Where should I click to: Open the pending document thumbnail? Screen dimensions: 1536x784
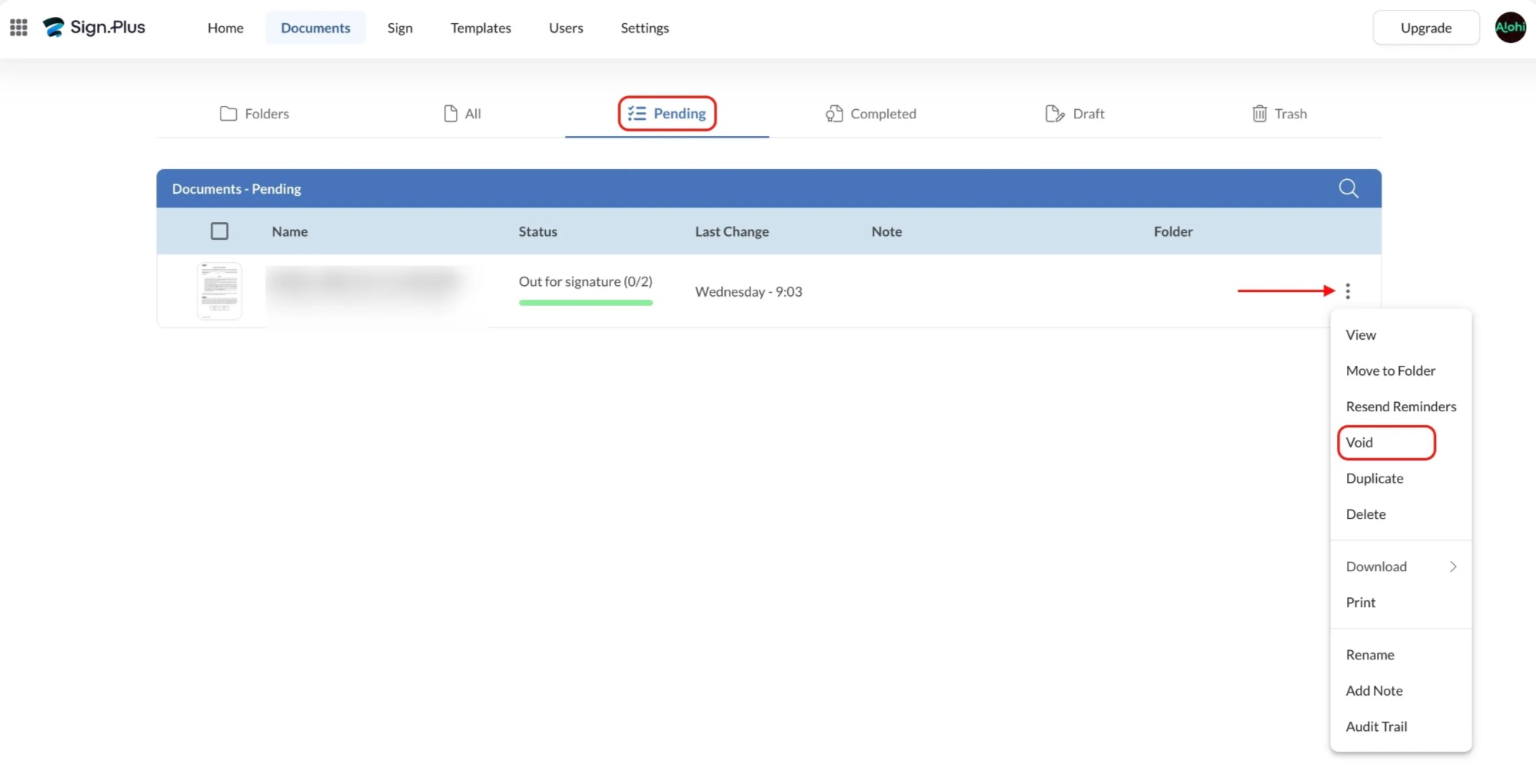pyautogui.click(x=220, y=291)
